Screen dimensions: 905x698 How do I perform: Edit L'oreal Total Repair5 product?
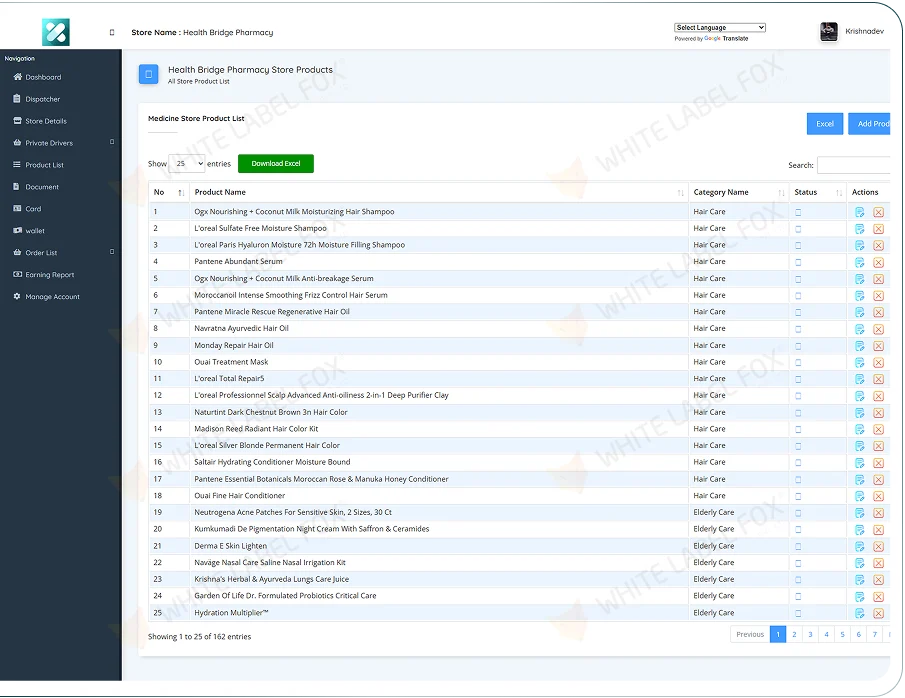[x=859, y=379]
